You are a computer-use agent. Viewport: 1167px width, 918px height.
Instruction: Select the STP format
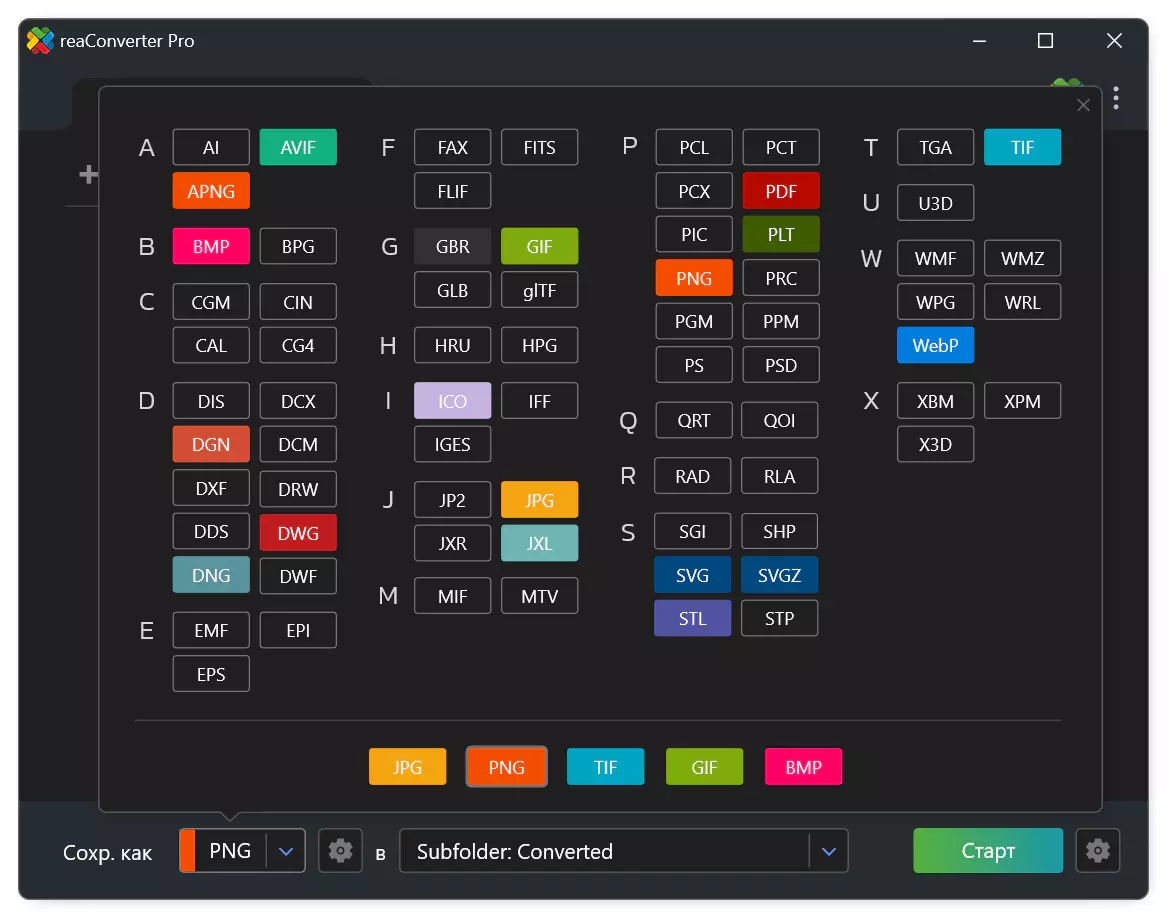pos(779,619)
